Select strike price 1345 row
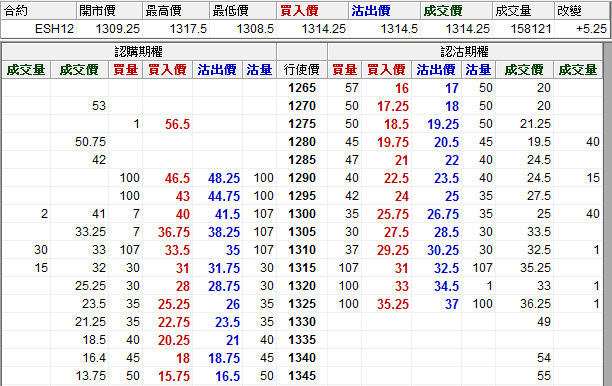 pos(302,376)
